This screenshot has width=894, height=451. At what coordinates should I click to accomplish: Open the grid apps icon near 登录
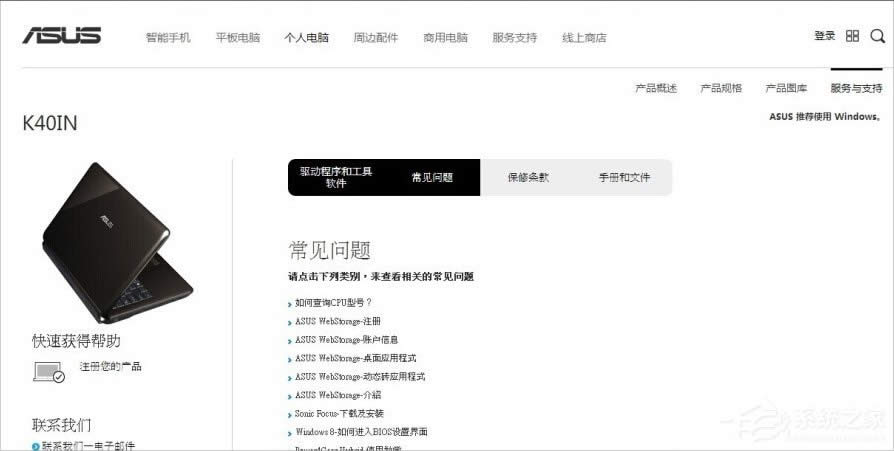852,36
